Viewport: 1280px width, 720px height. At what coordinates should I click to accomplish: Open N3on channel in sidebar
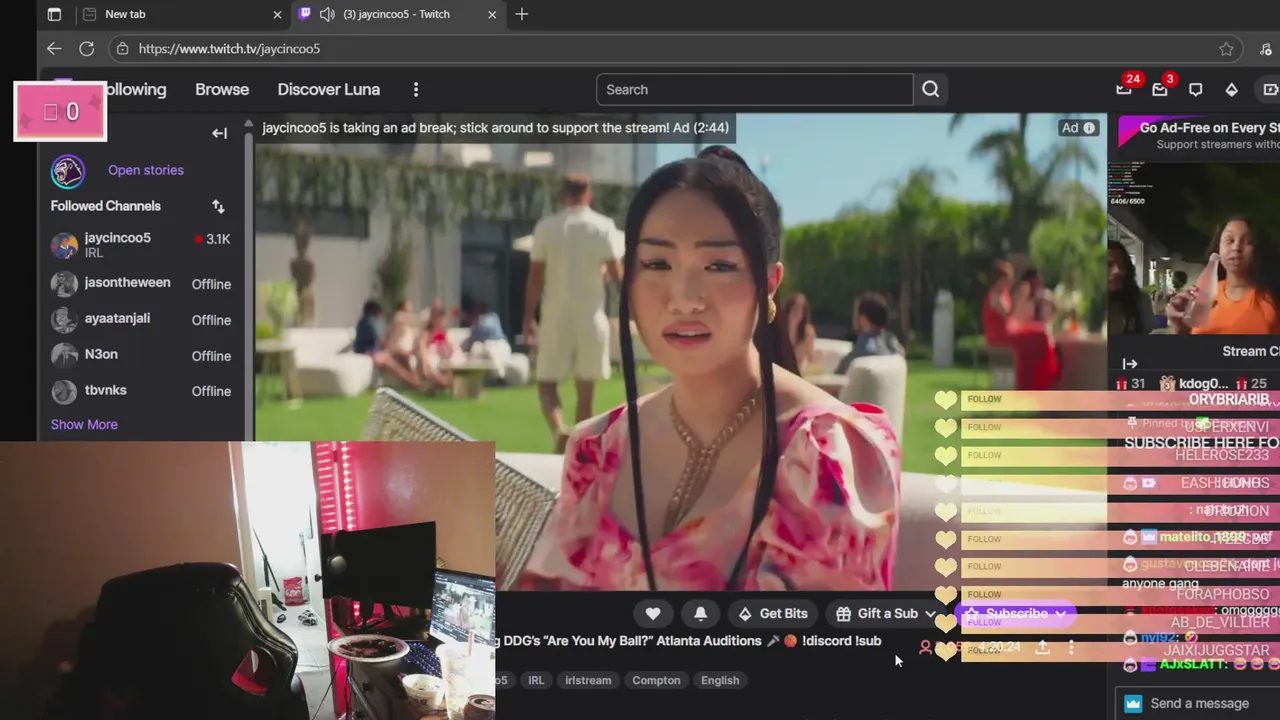tap(141, 355)
